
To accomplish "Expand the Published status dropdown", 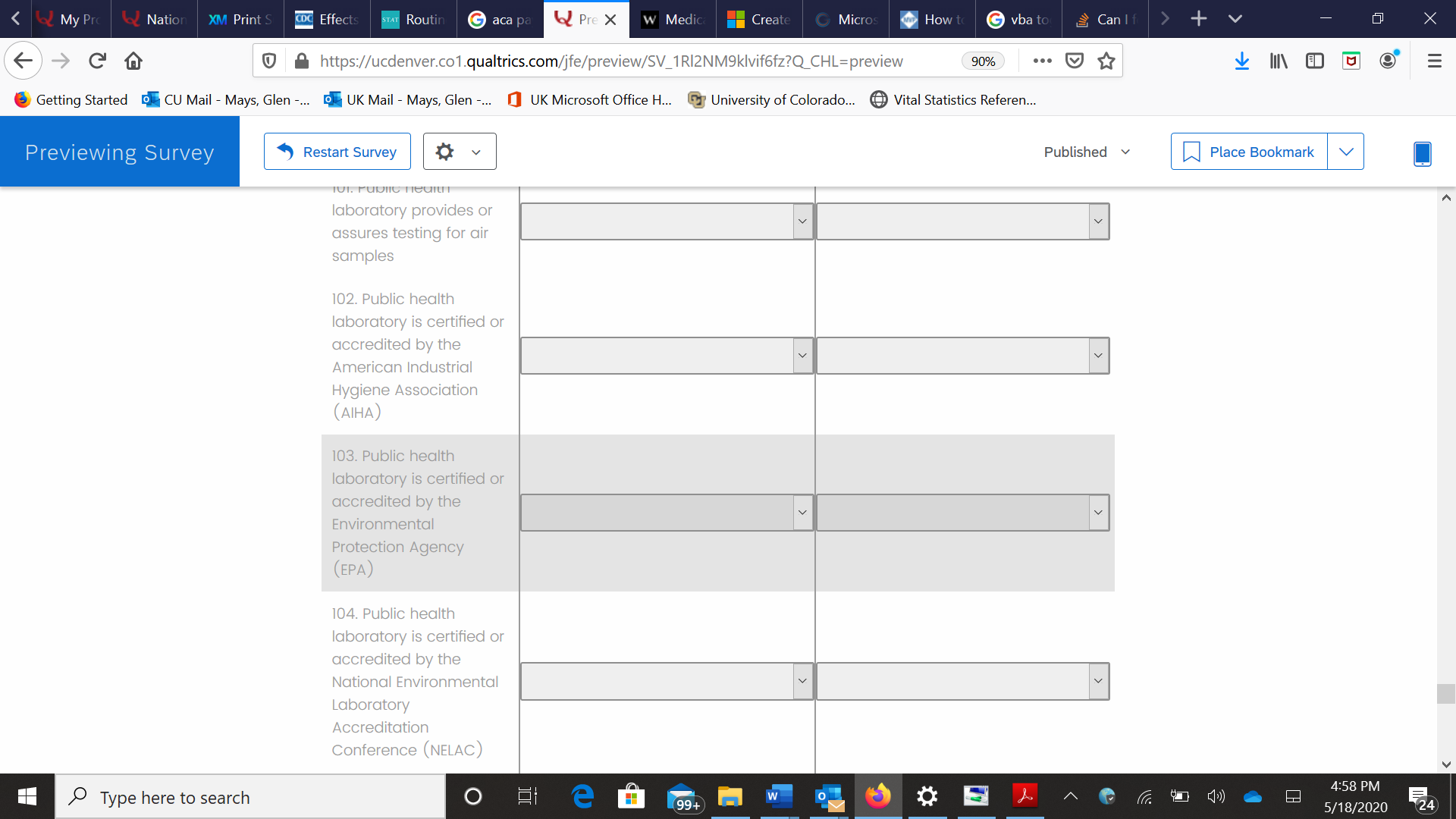I will pyautogui.click(x=1087, y=152).
